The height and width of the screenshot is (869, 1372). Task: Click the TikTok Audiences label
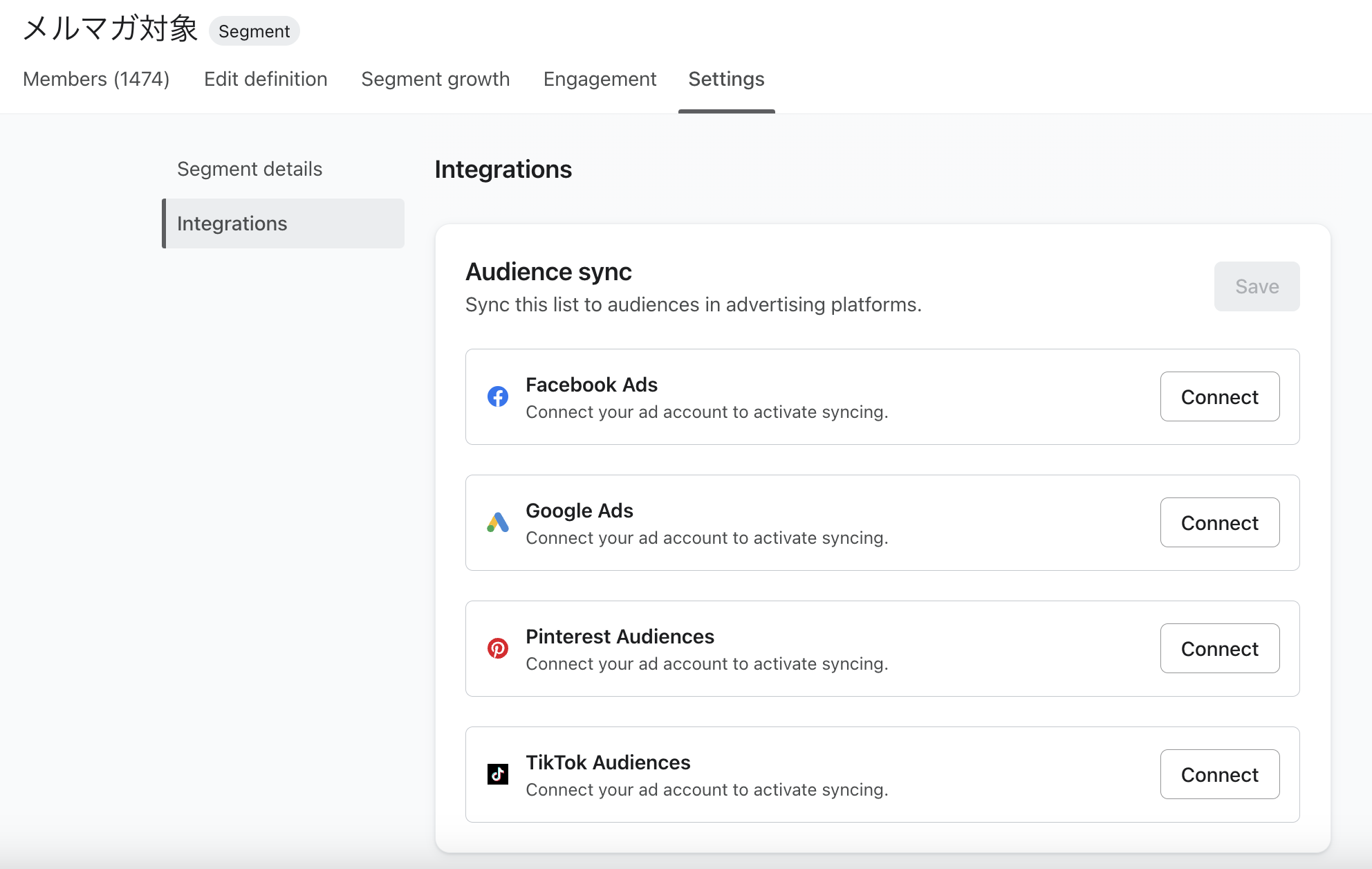point(608,762)
